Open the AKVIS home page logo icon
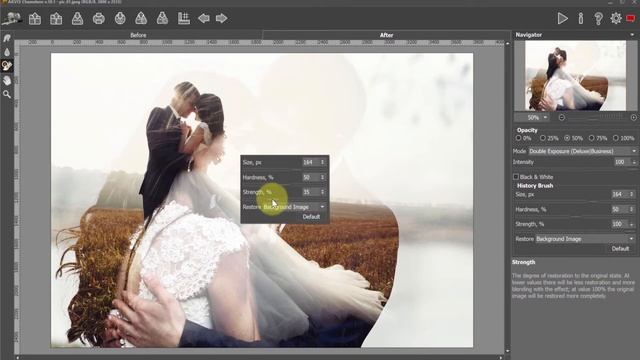Screen dimensions: 640x360 (x=12, y=18)
